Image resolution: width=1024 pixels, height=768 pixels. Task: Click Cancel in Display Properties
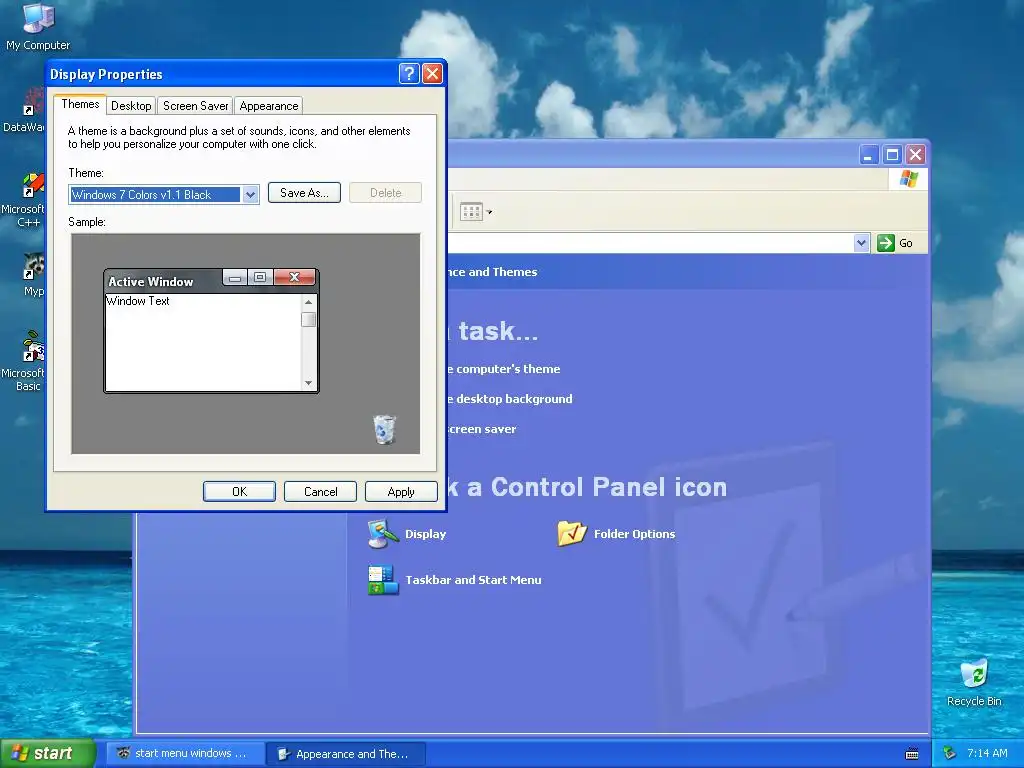coord(320,492)
